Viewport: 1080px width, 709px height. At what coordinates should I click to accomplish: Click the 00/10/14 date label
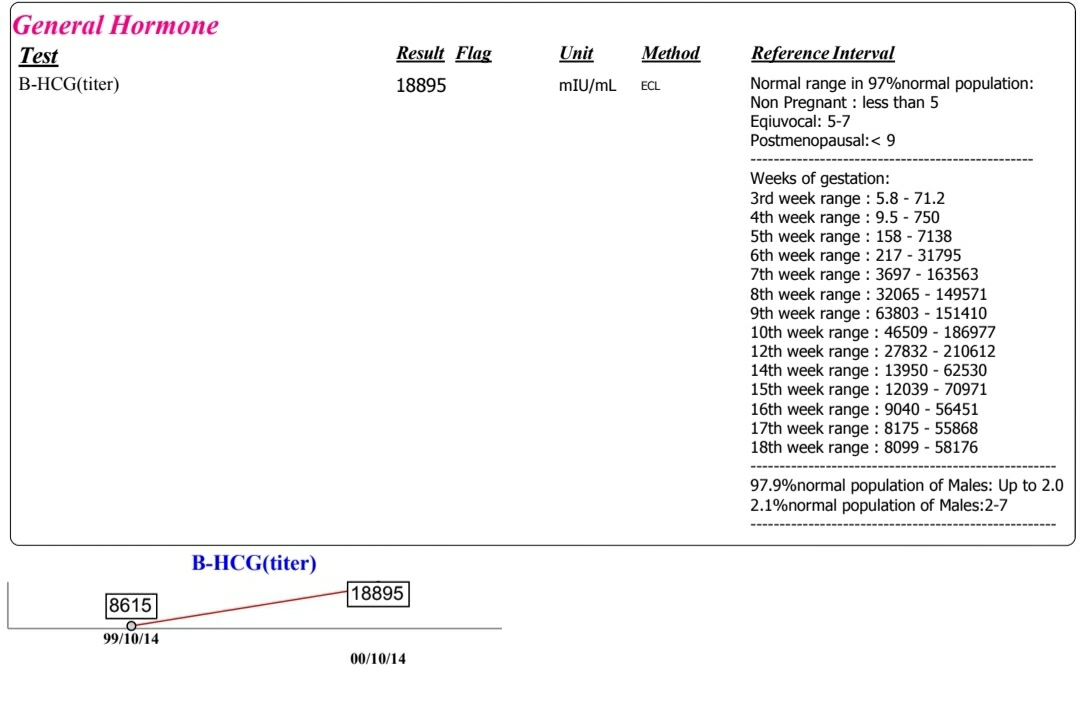[x=378, y=659]
